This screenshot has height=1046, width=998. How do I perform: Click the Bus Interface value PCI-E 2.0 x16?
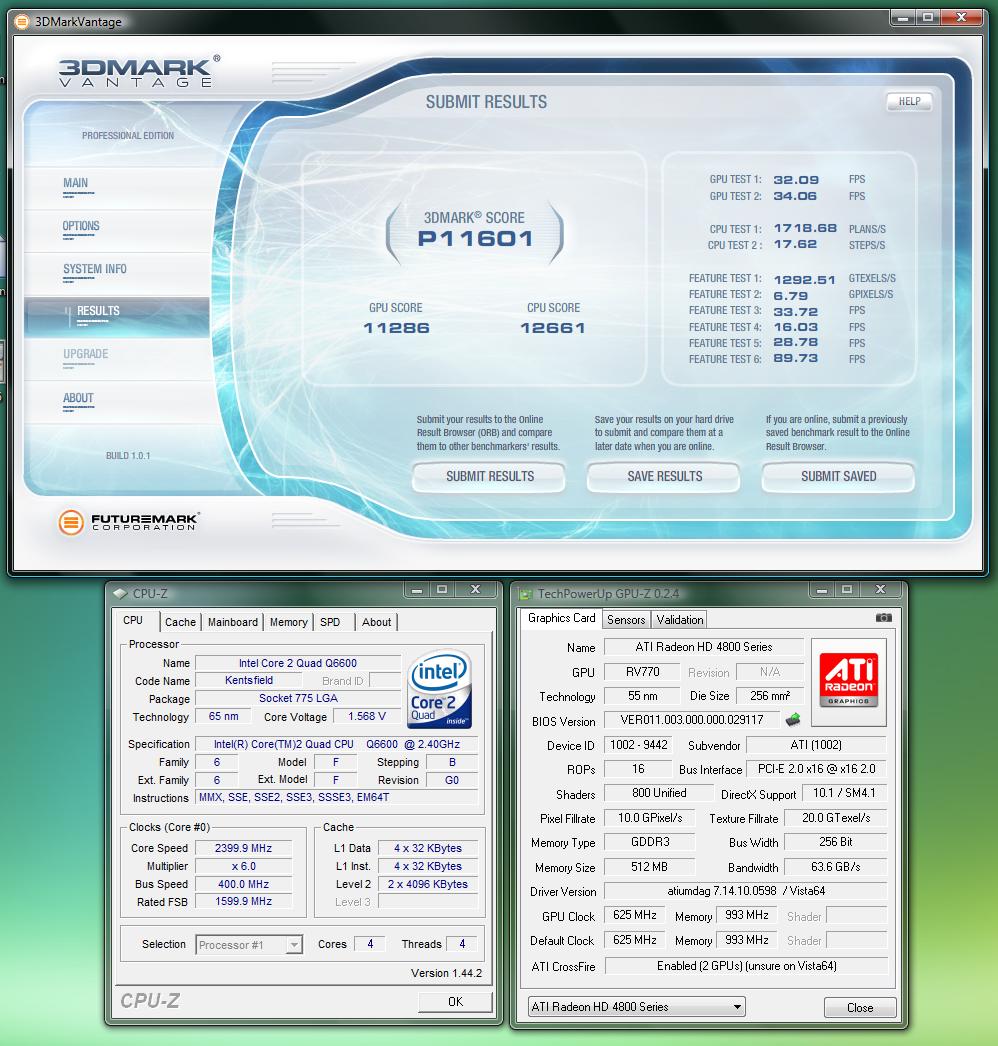click(817, 769)
